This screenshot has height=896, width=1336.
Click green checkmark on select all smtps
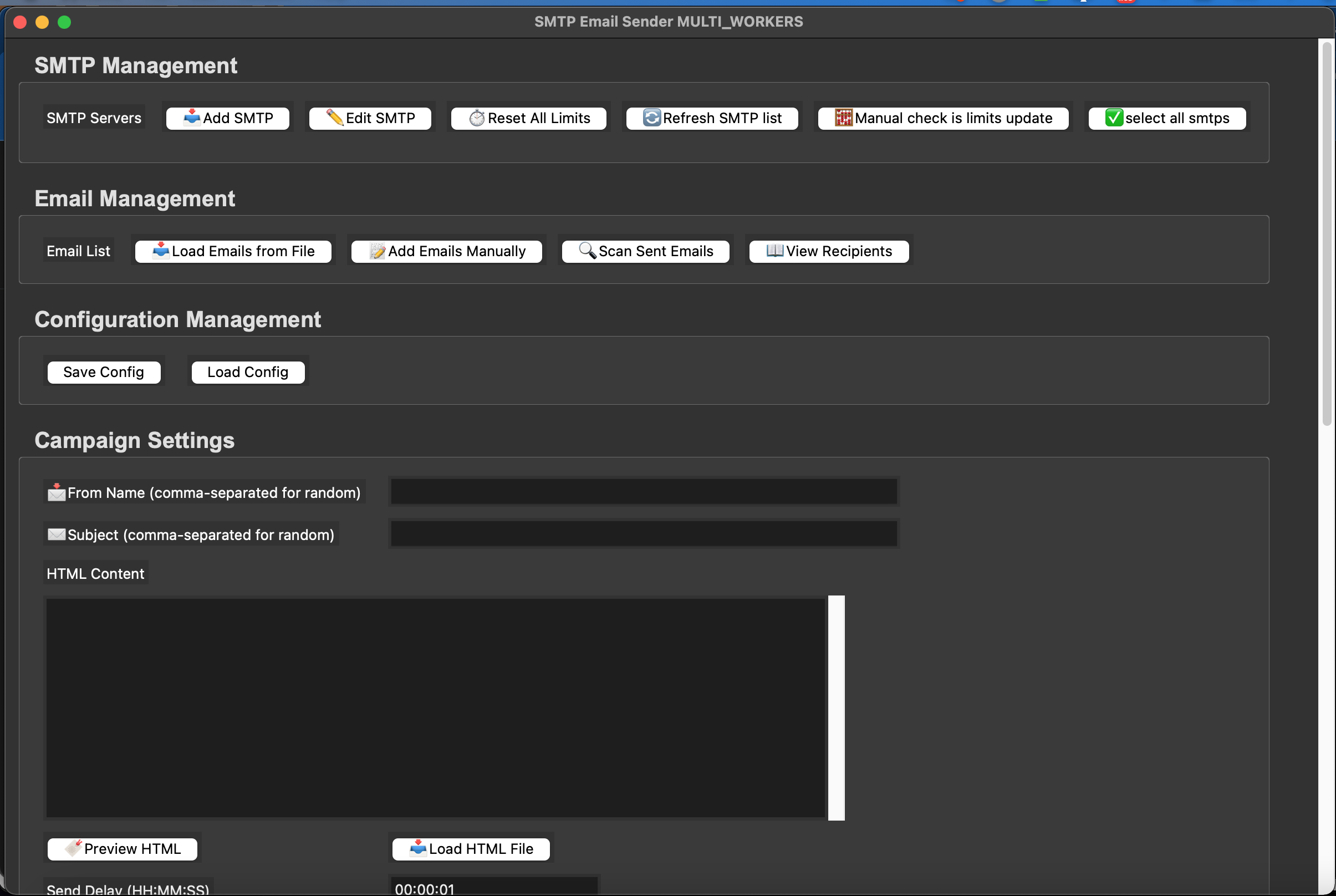1114,118
